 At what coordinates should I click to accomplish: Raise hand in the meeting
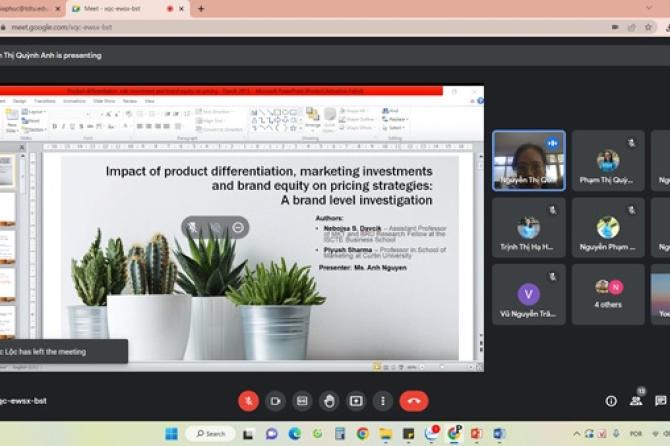[329, 401]
